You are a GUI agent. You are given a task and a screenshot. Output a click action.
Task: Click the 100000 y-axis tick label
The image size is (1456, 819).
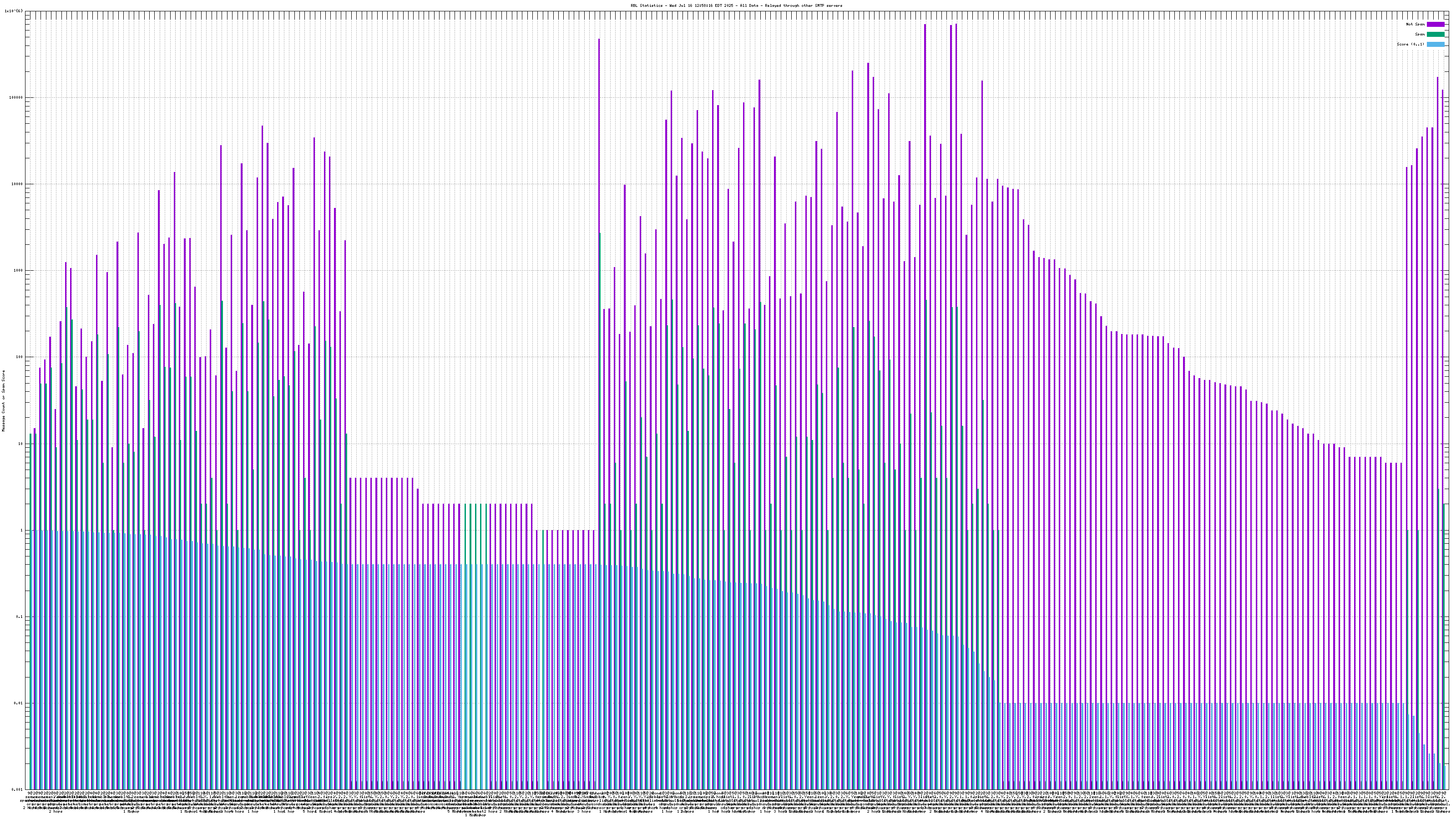15,97
